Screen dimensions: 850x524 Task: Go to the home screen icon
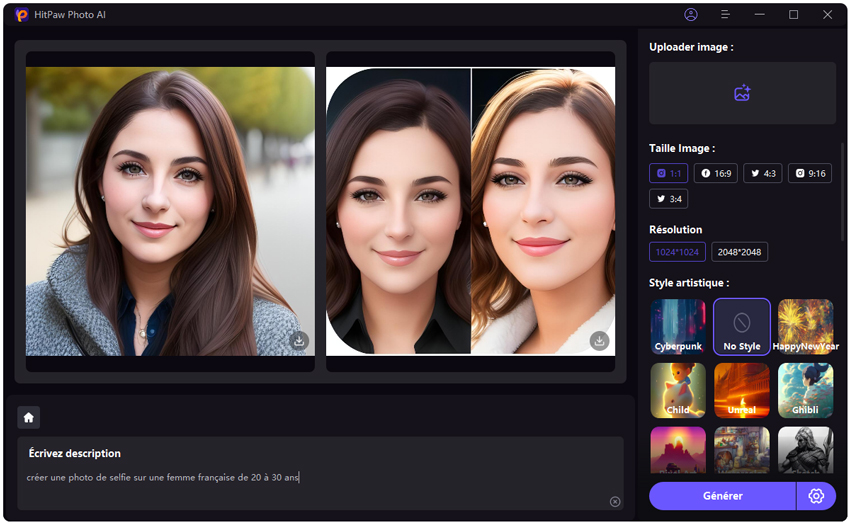click(29, 417)
